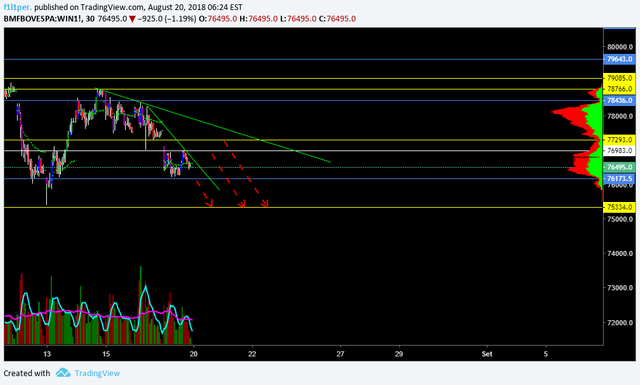
Task: Click the 73000.0 price axis value
Action: pyautogui.click(x=620, y=288)
